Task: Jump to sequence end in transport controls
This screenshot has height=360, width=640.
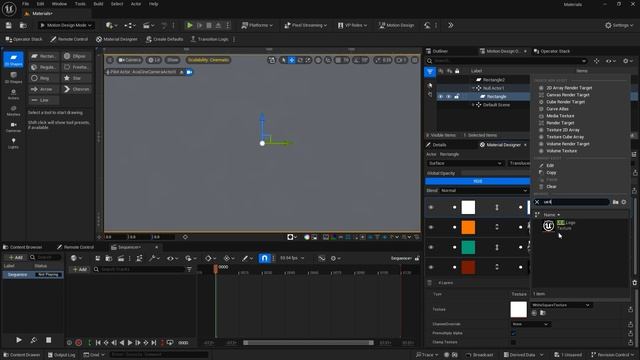Action: tap(154, 342)
